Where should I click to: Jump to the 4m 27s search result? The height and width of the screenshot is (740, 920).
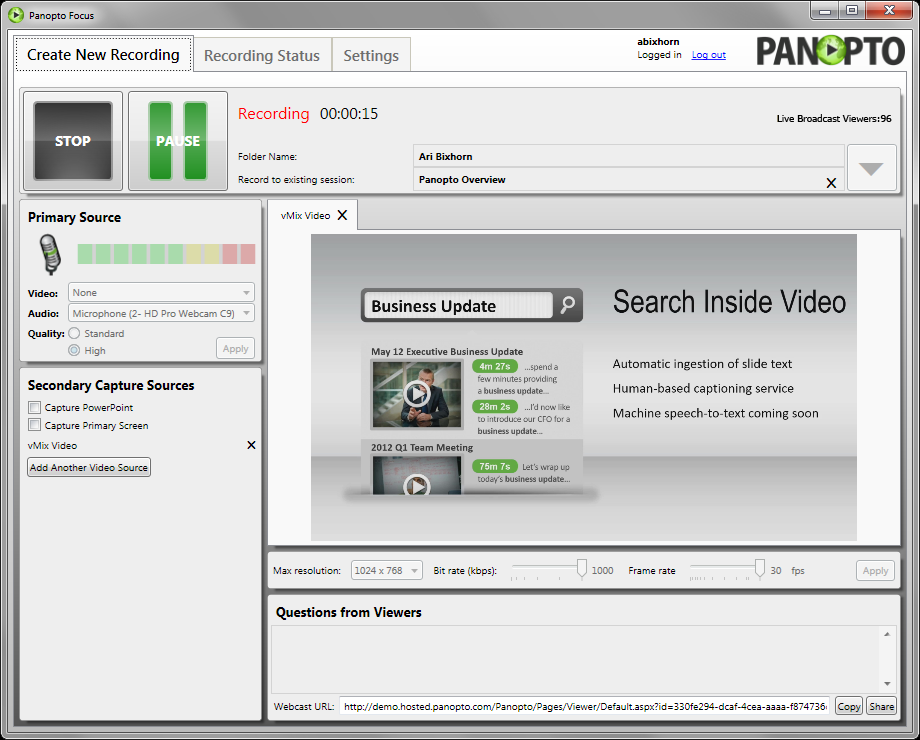click(495, 366)
